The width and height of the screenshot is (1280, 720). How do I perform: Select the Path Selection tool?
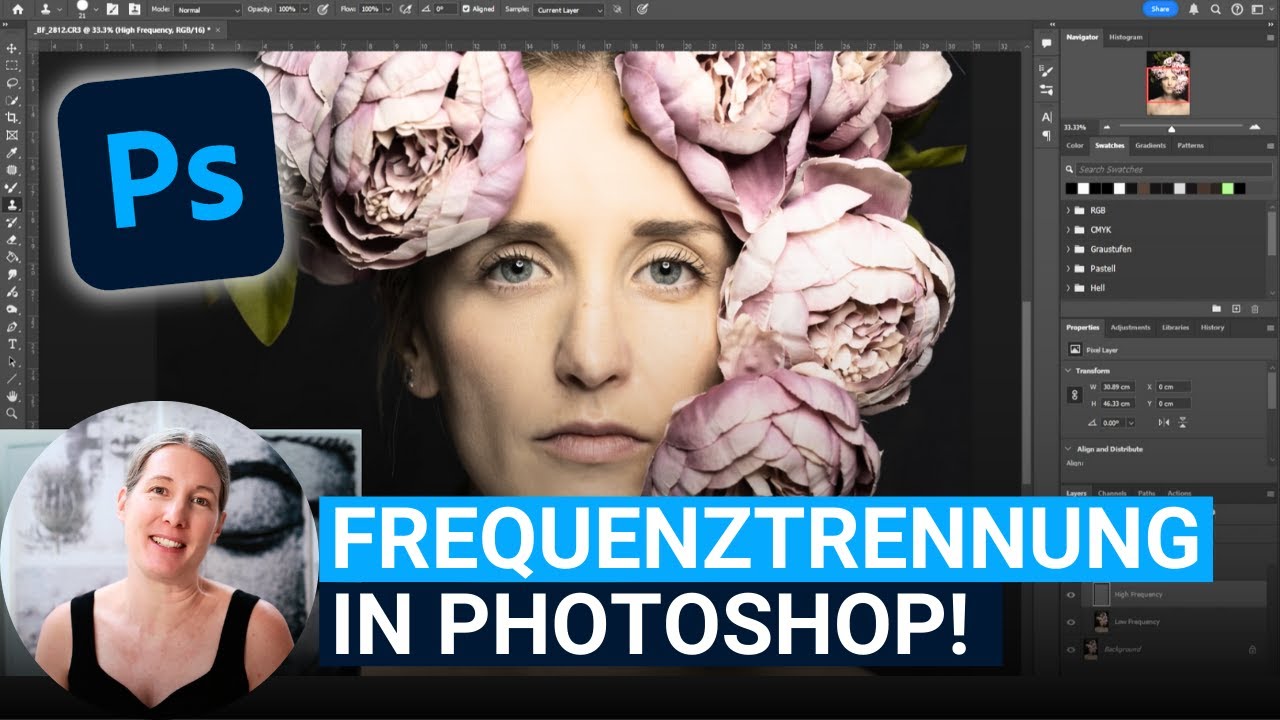(12, 361)
